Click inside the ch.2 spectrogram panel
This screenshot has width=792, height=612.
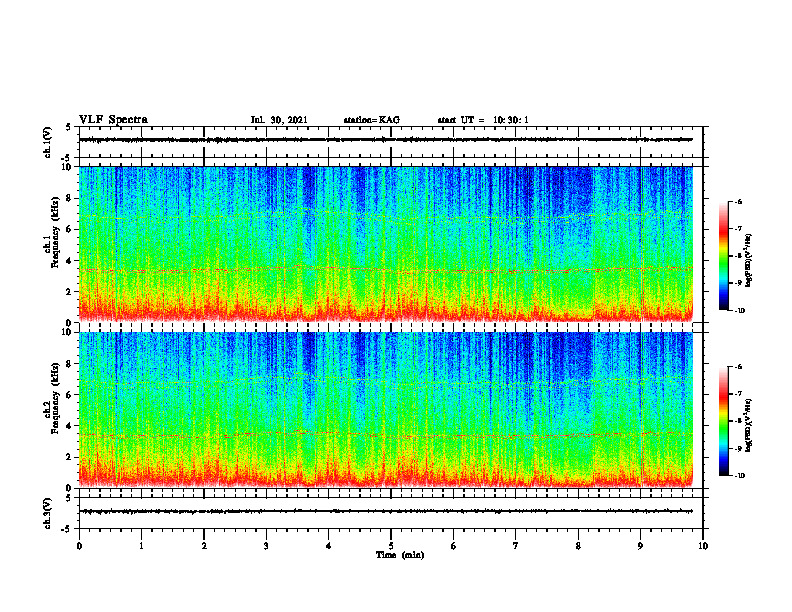tap(386, 410)
